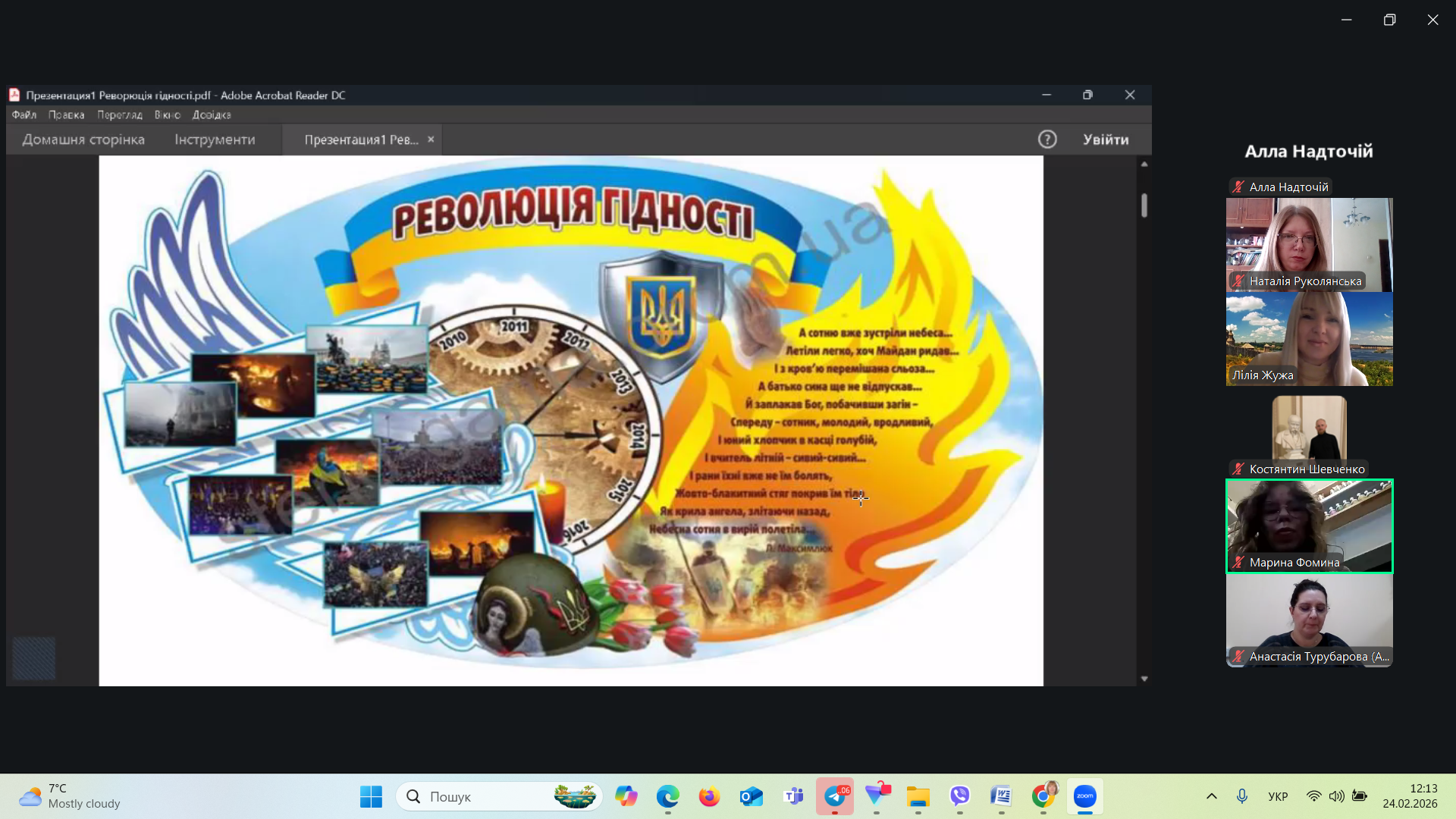
Task: Click the УКР language switcher
Action: click(x=1278, y=796)
